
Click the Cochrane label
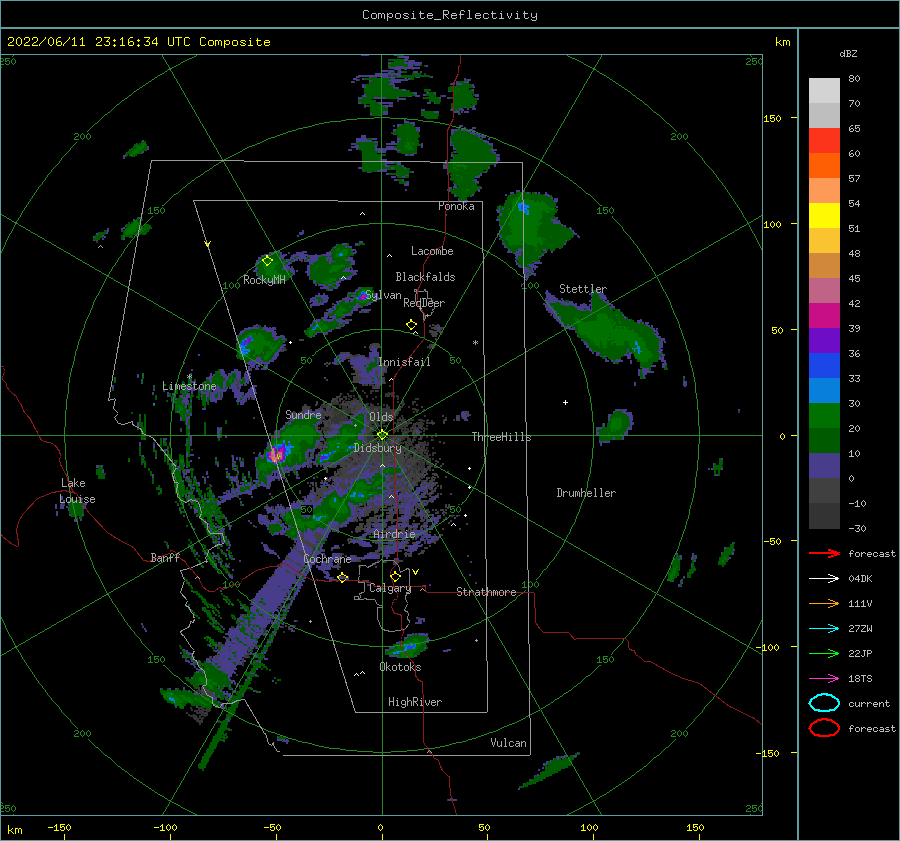pyautogui.click(x=327, y=559)
